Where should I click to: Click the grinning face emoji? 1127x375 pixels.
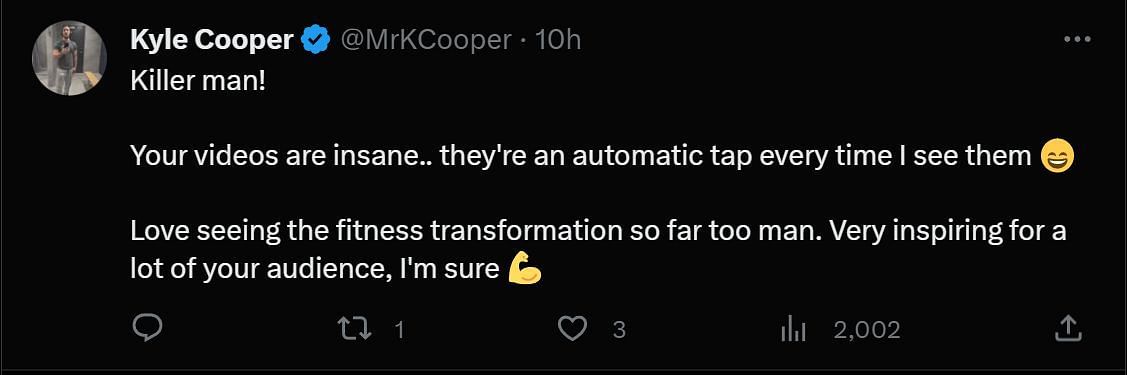[x=1057, y=155]
